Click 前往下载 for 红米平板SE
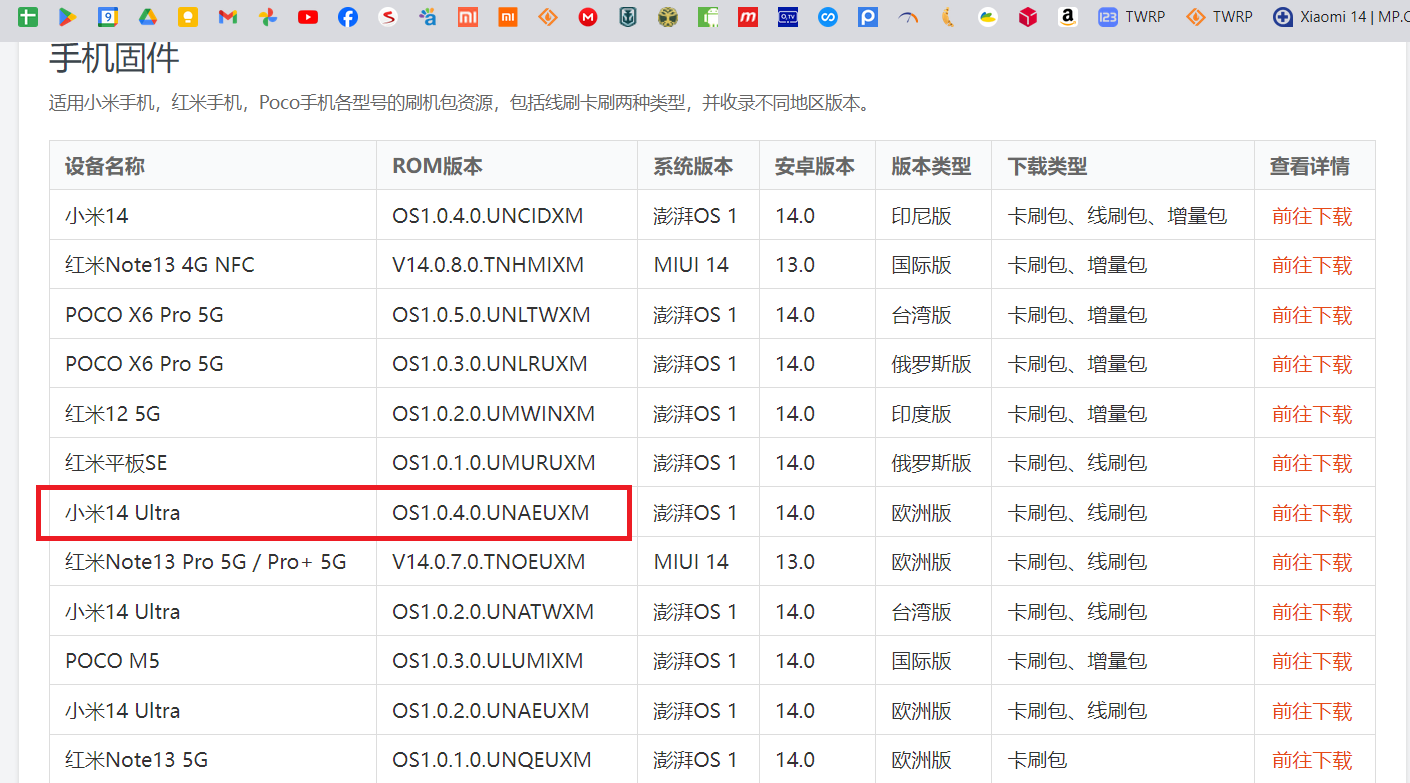The image size is (1410, 783). (1312, 464)
